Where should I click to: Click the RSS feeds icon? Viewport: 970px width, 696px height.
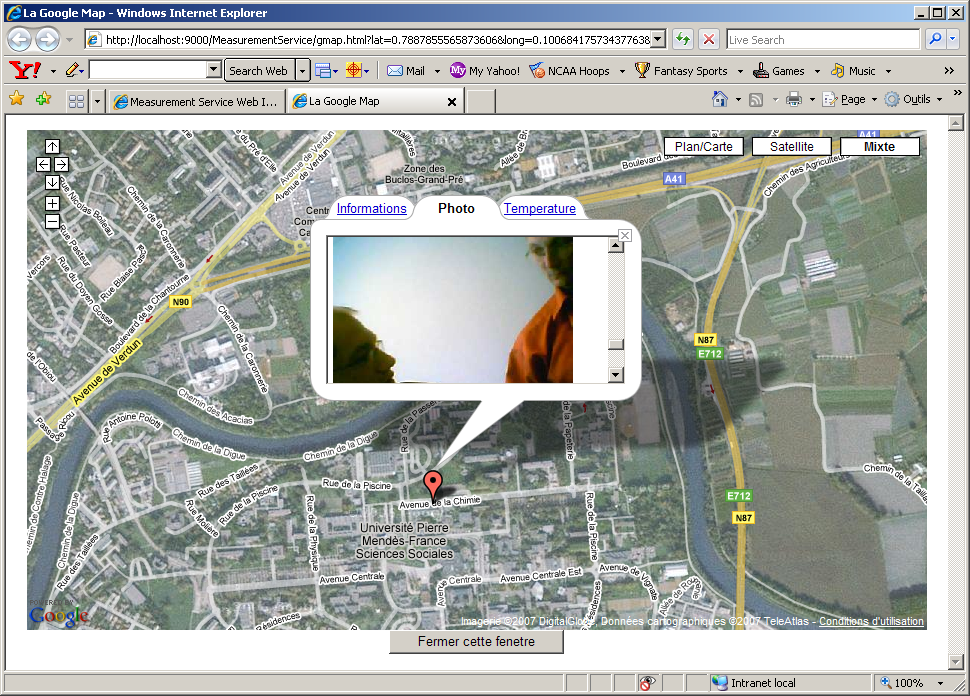[x=756, y=100]
